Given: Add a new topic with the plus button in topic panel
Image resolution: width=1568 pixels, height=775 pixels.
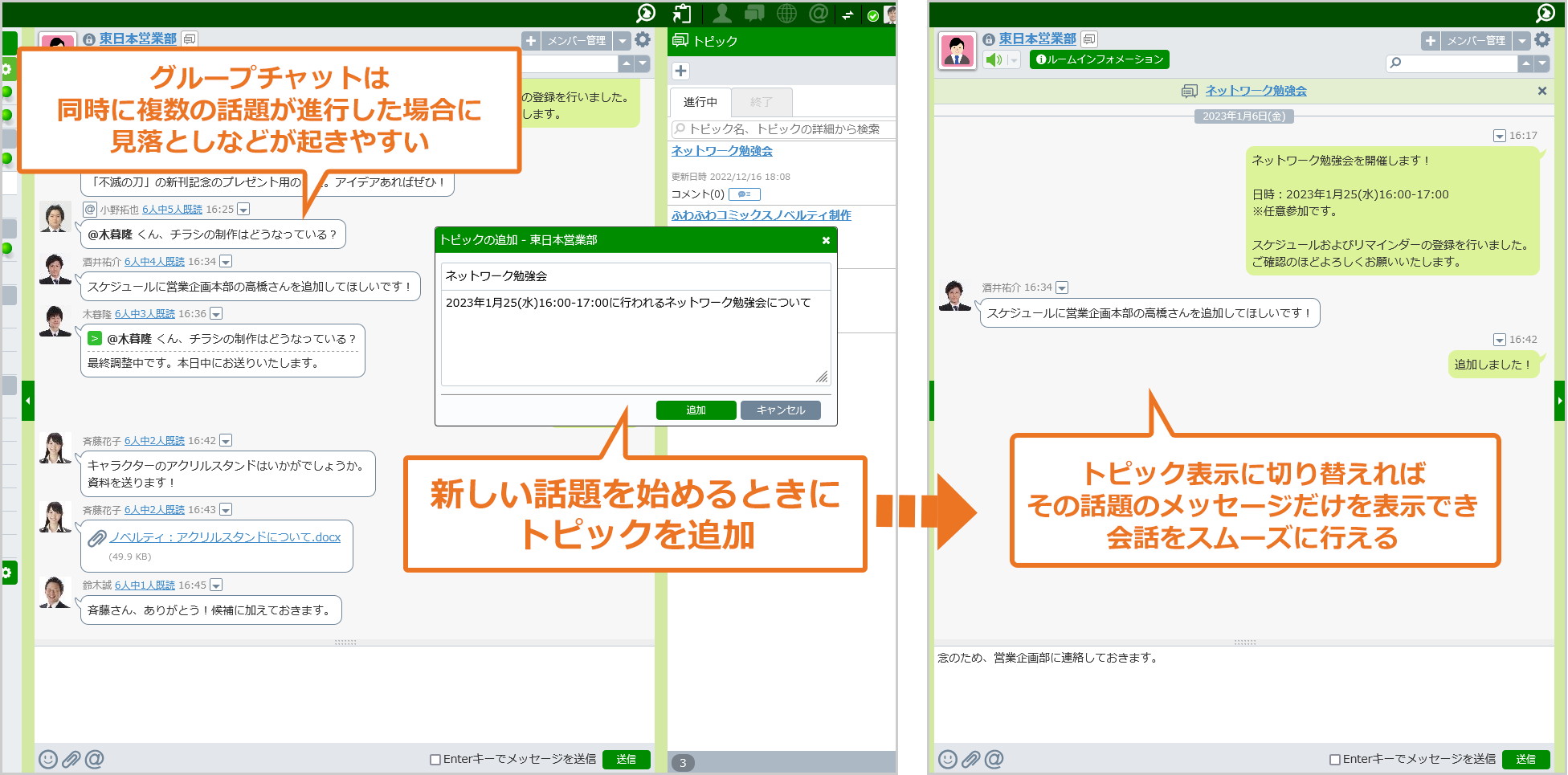Looking at the screenshot, I should [680, 71].
